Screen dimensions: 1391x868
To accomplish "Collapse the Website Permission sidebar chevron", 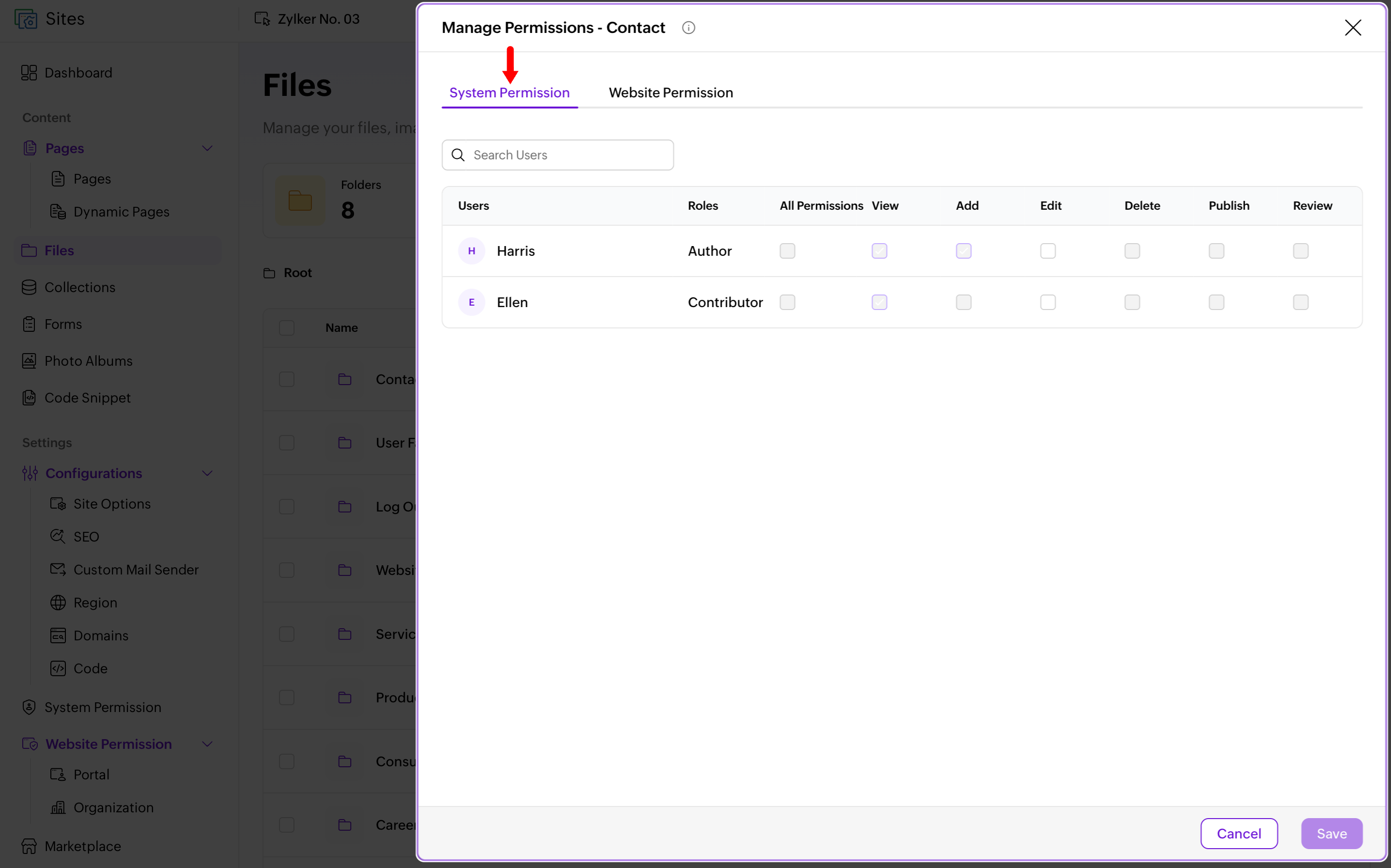I will coord(208,744).
